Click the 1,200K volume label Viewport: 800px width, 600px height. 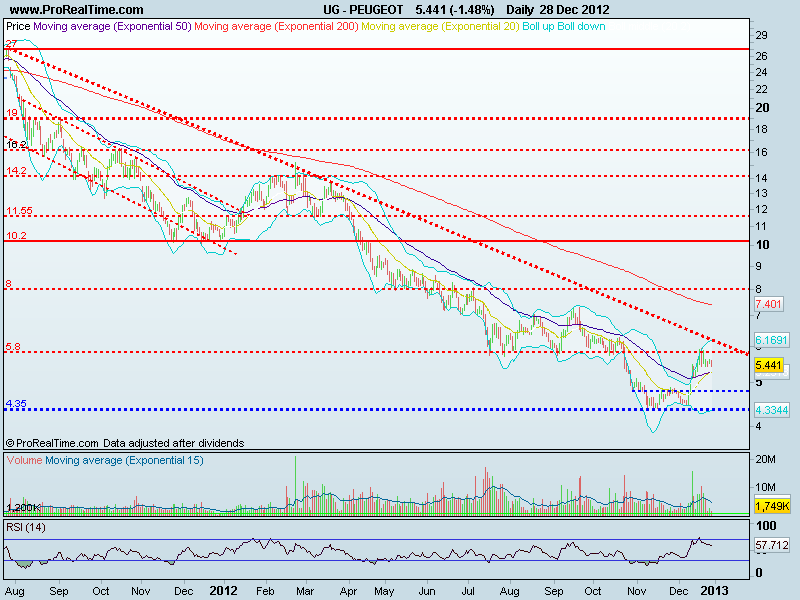coord(23,507)
